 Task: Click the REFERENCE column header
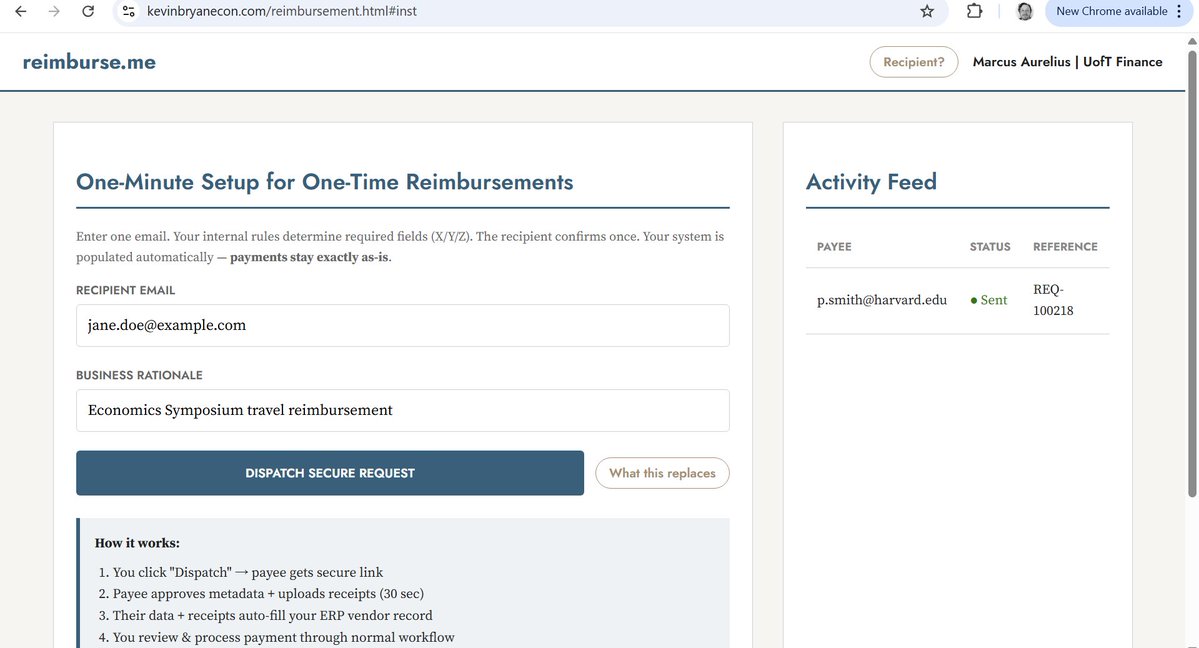point(1065,246)
